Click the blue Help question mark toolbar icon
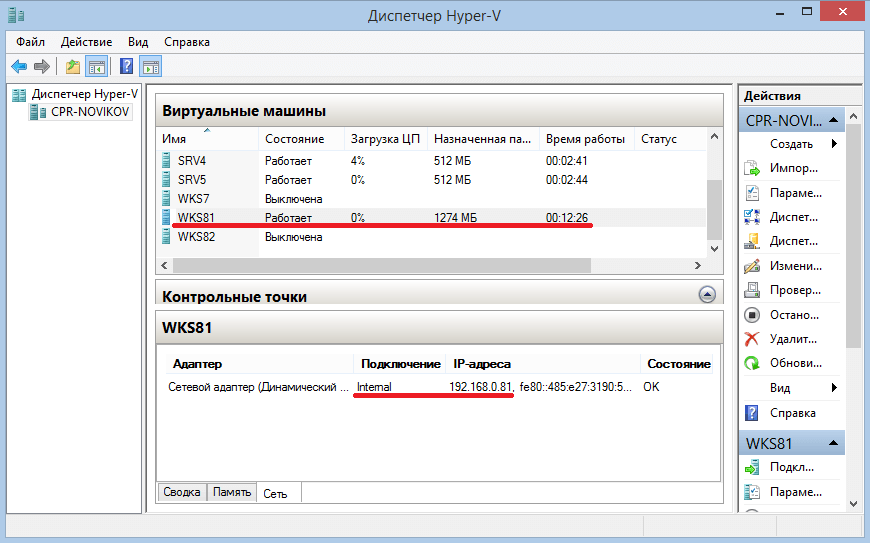Screen dimensions: 870x543 [x=127, y=67]
